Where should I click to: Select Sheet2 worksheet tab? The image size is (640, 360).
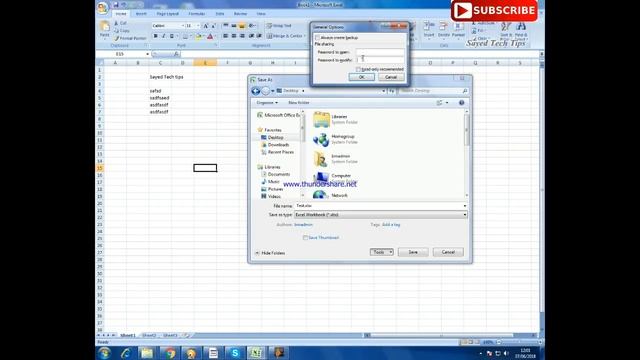tap(149, 336)
